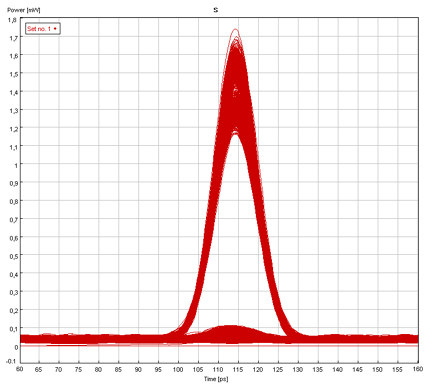Click the x-axis value 145
Image resolution: width=432 pixels, height=385 pixels.
click(x=358, y=369)
